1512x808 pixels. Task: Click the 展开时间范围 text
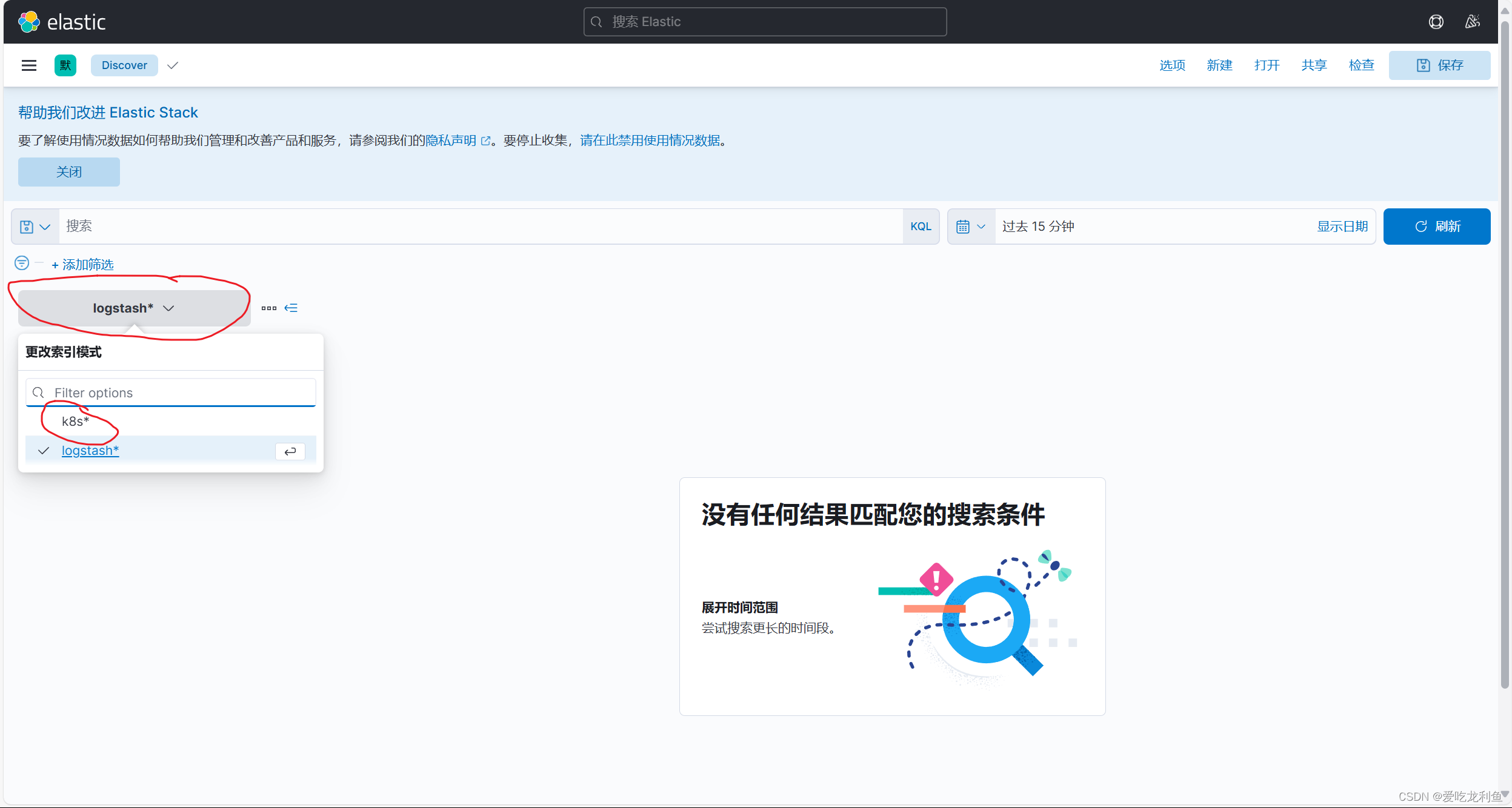[x=739, y=608]
